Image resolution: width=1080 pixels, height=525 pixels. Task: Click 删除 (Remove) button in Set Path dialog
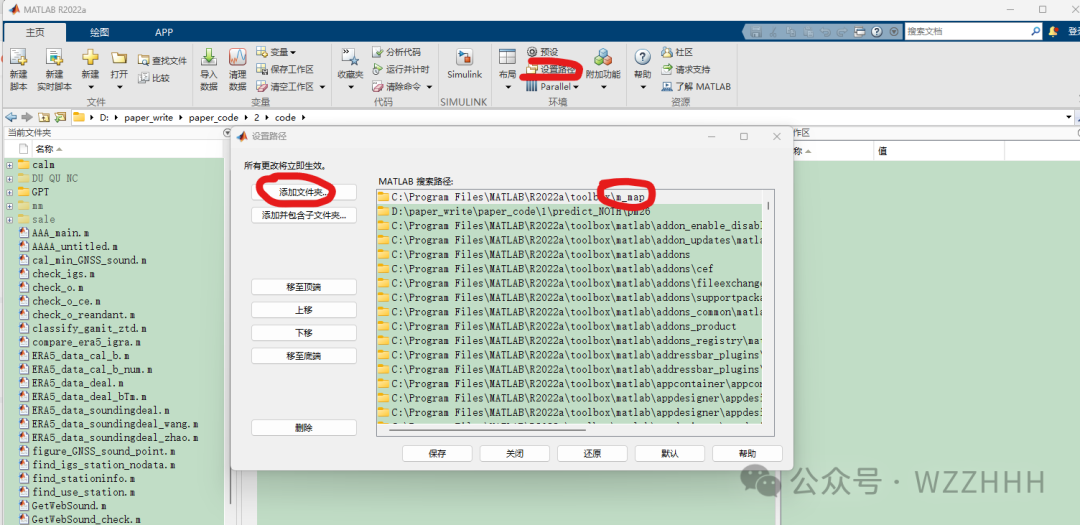point(304,428)
